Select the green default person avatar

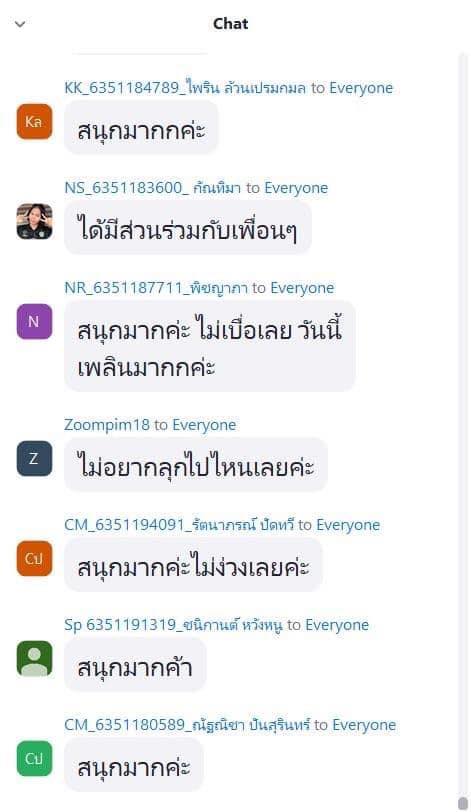34,659
